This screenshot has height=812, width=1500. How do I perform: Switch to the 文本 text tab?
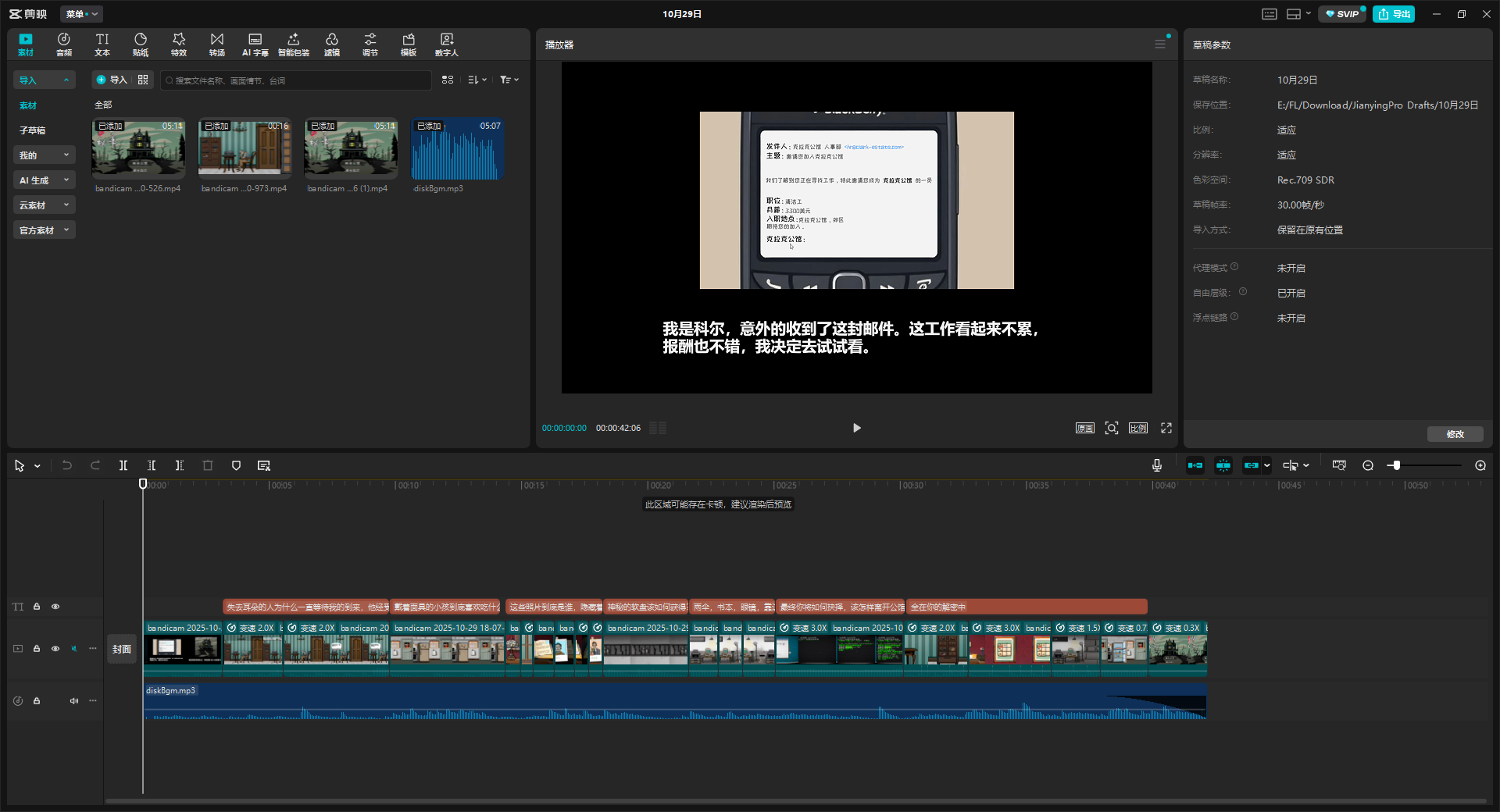(102, 45)
